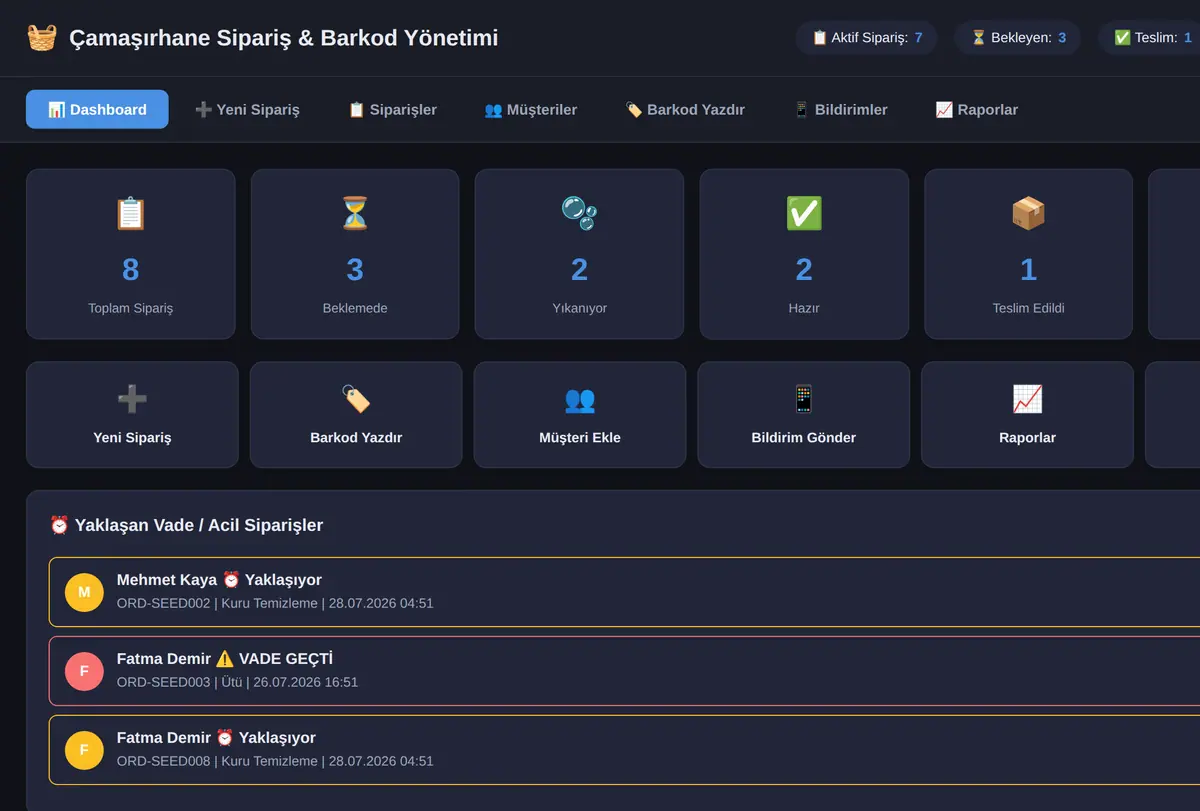Click the Yıkanıyor label text

(x=579, y=308)
